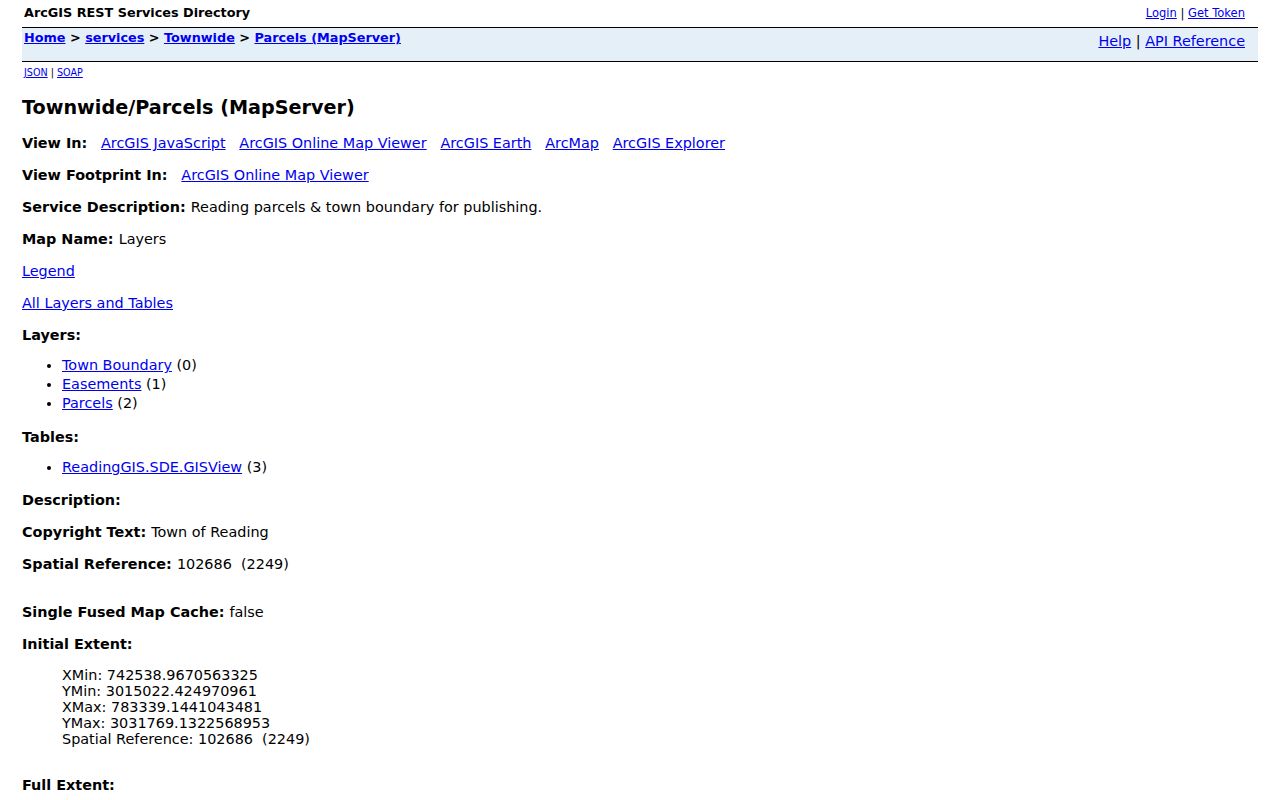
Task: View service in ArcGIS Earth
Action: pyautogui.click(x=486, y=143)
